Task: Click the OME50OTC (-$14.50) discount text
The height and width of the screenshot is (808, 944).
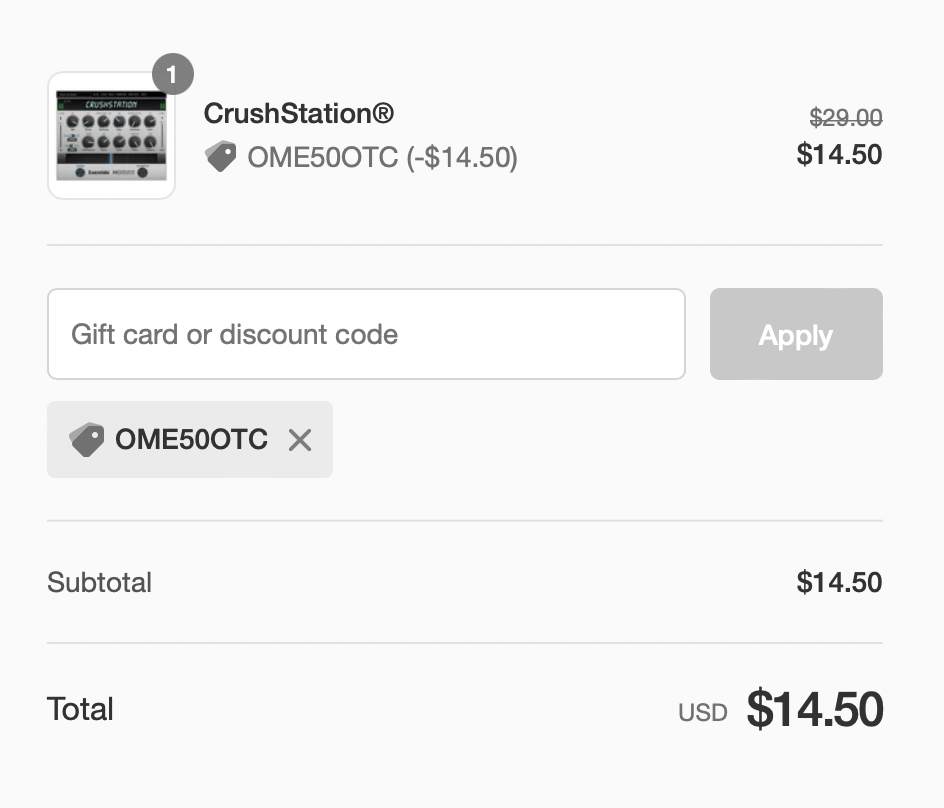Action: [382, 157]
